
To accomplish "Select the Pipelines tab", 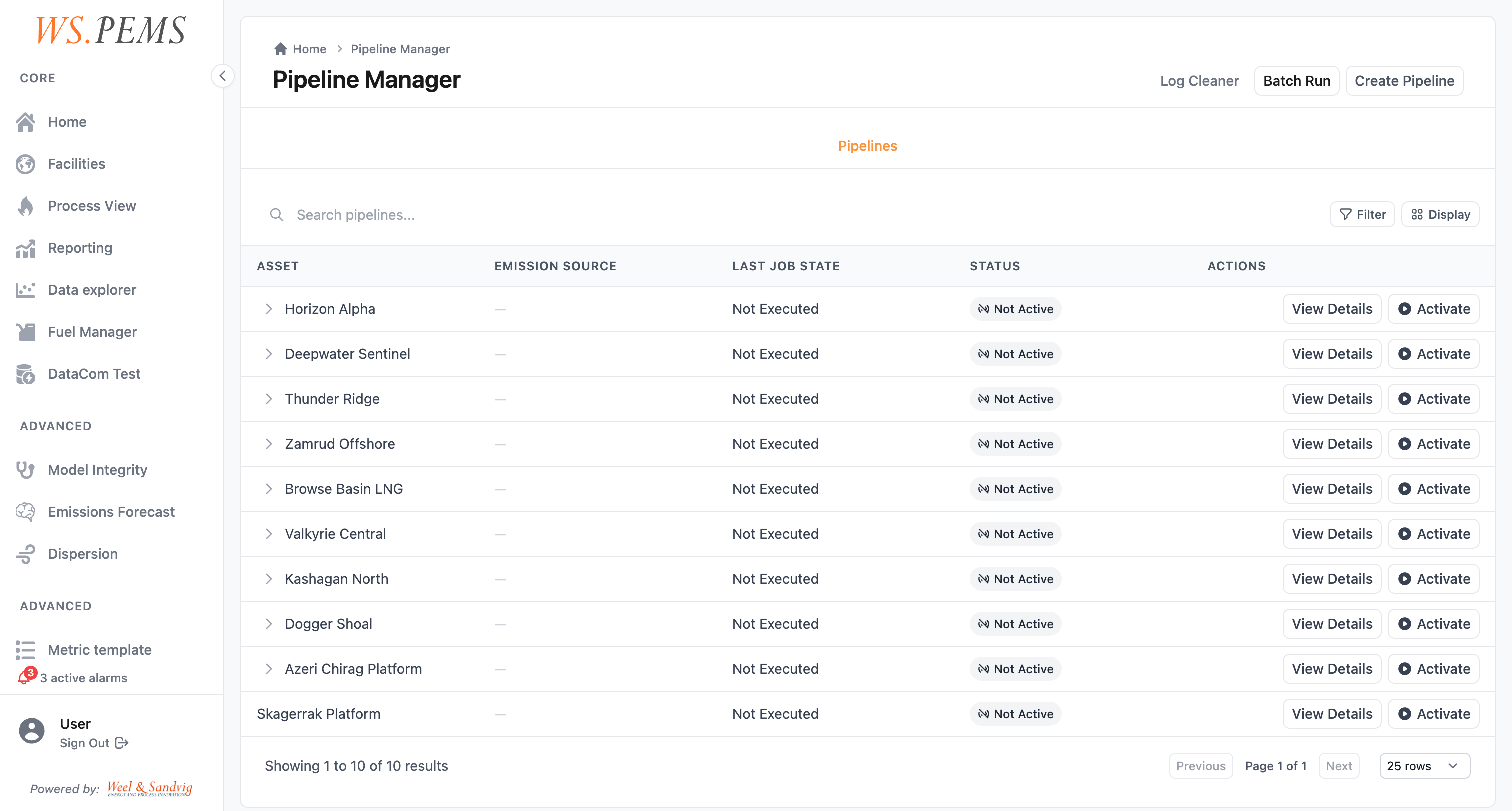I will (867, 146).
